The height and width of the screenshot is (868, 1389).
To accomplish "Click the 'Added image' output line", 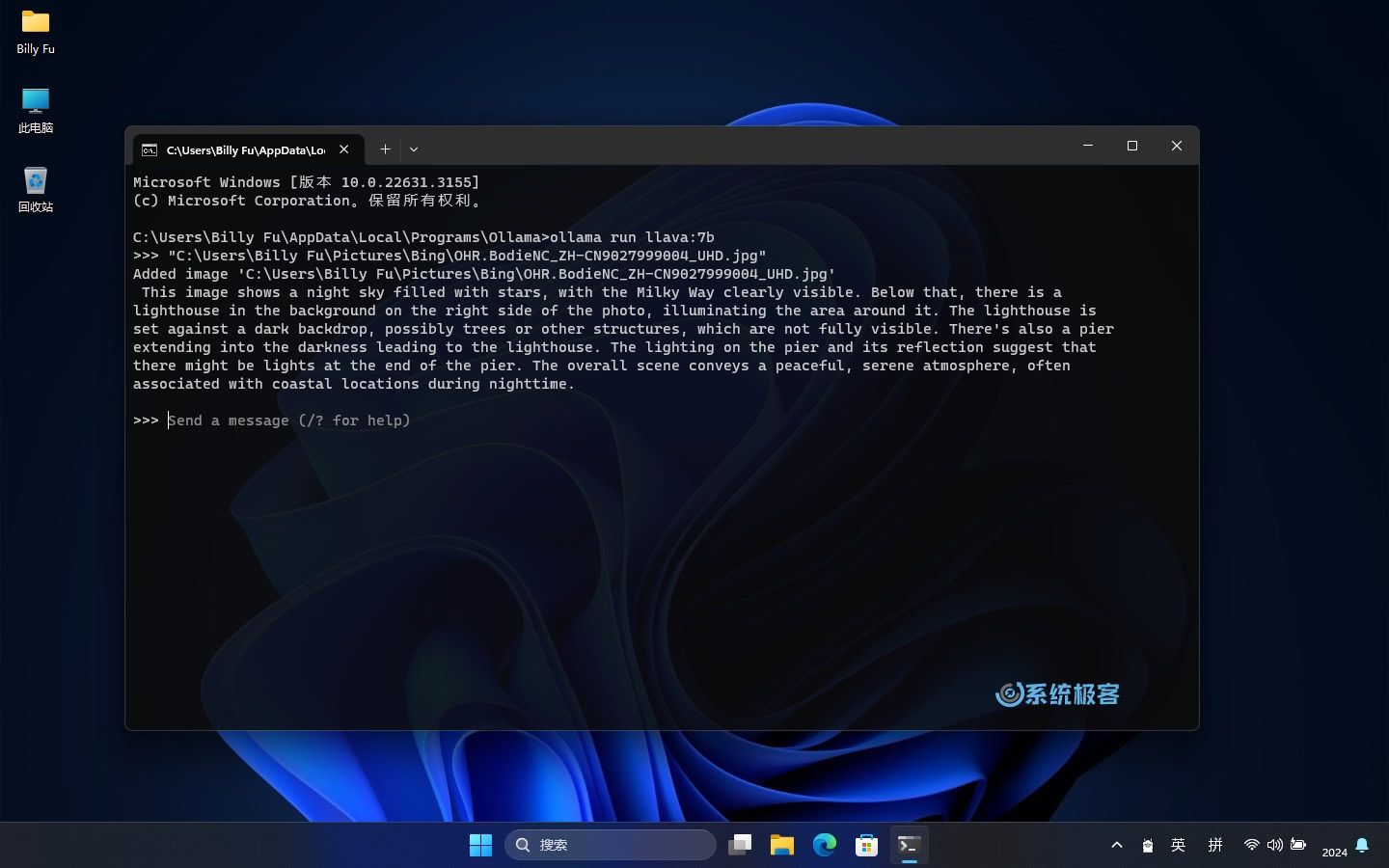I will click(484, 274).
